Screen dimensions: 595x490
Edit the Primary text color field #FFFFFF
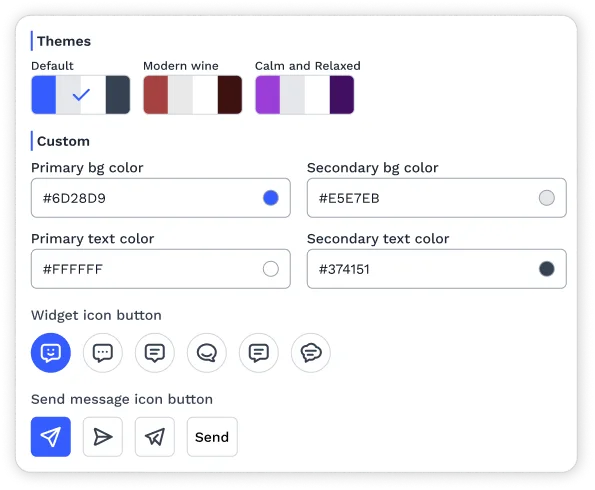tap(161, 269)
